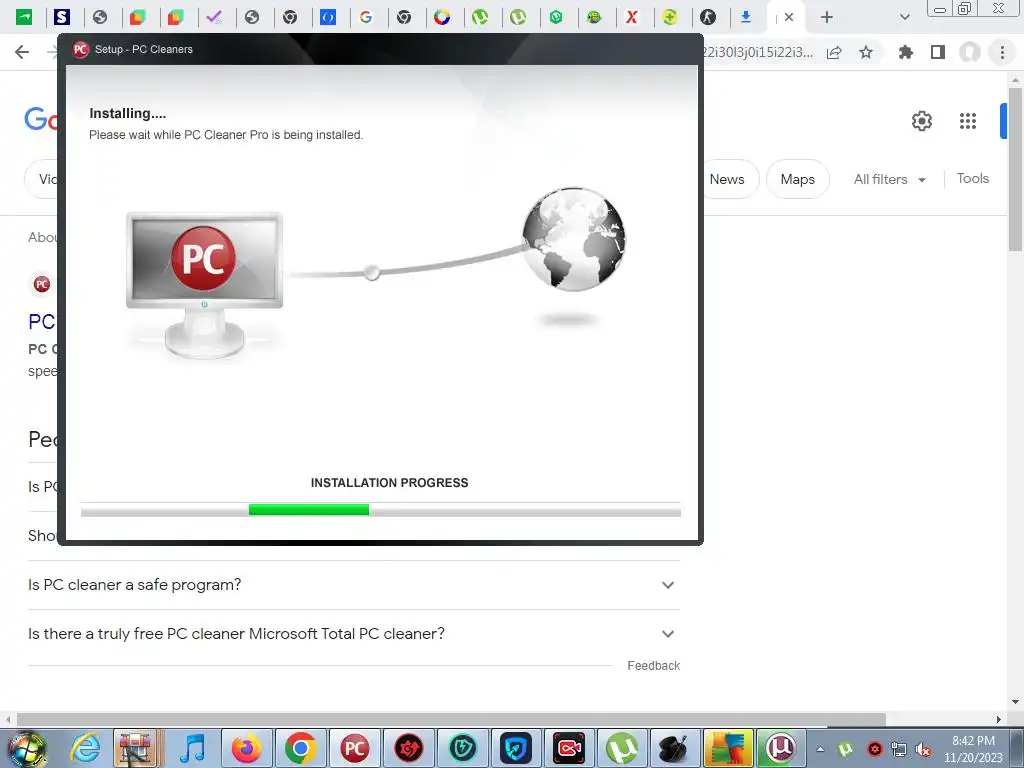Select the News search filter
Viewport: 1024px width, 768px height.
click(727, 179)
